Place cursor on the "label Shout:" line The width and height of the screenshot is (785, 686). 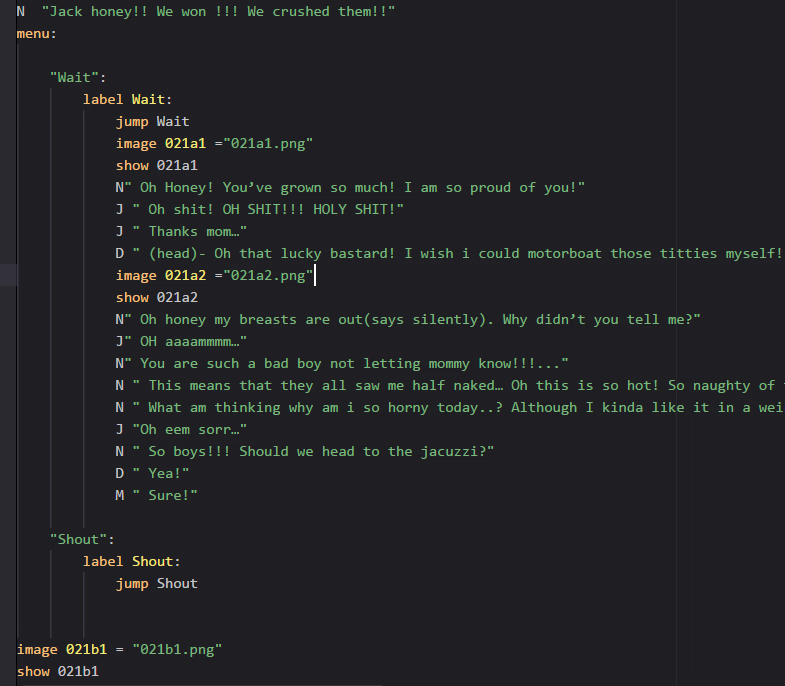pos(131,561)
